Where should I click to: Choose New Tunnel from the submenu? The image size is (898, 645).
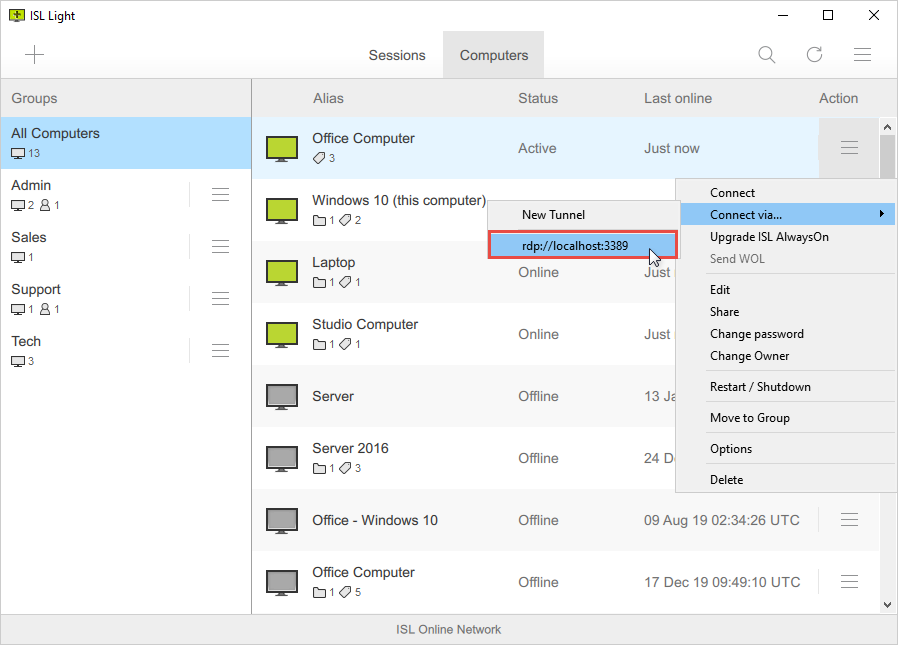point(553,215)
